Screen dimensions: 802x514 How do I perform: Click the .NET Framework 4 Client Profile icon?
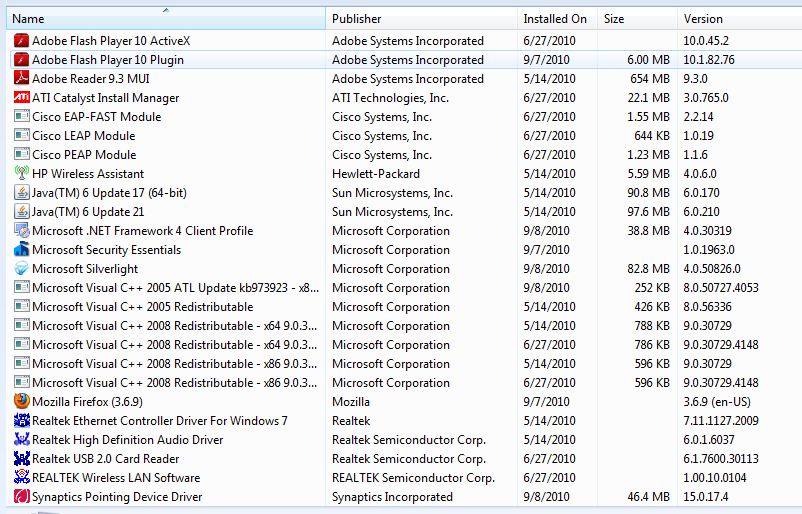click(21, 230)
